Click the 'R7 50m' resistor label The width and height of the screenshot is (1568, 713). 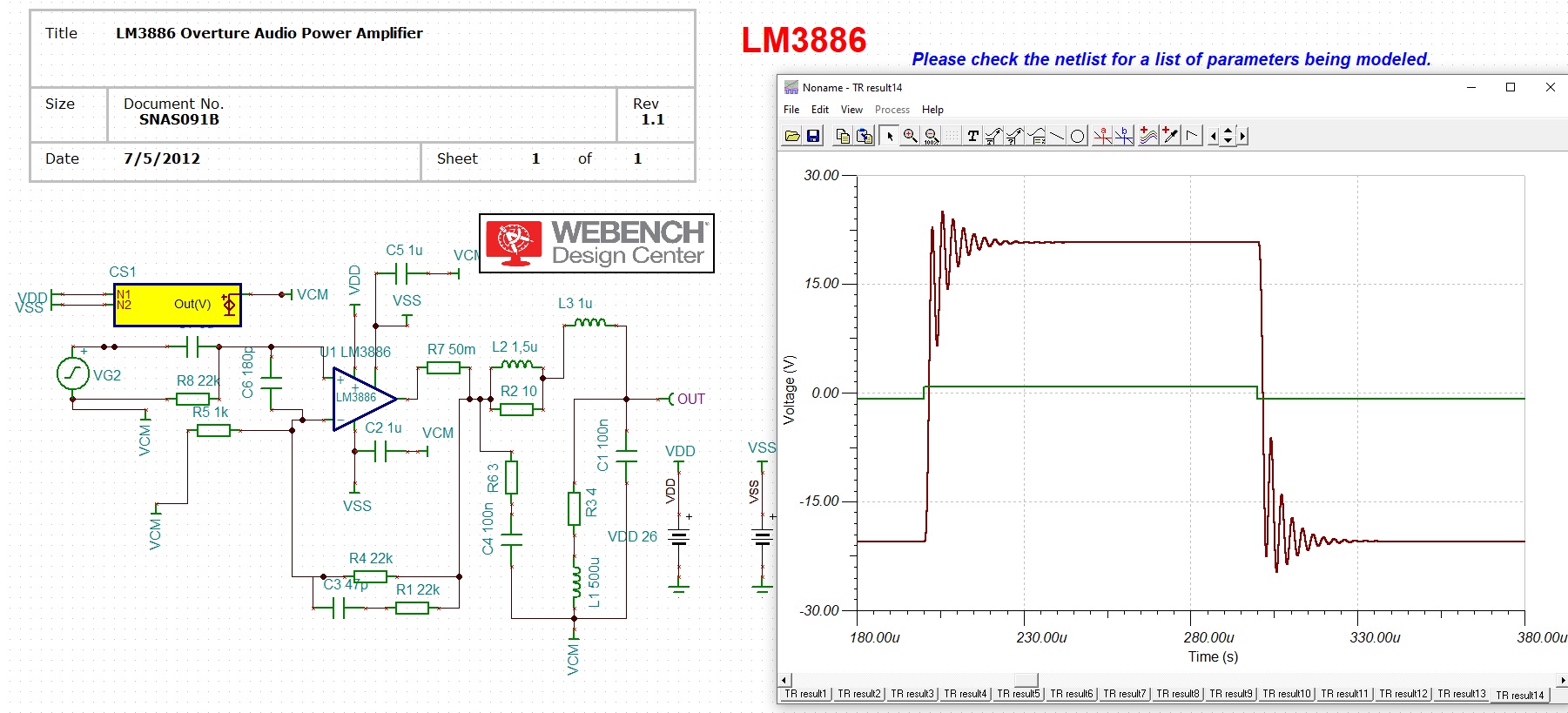(451, 349)
